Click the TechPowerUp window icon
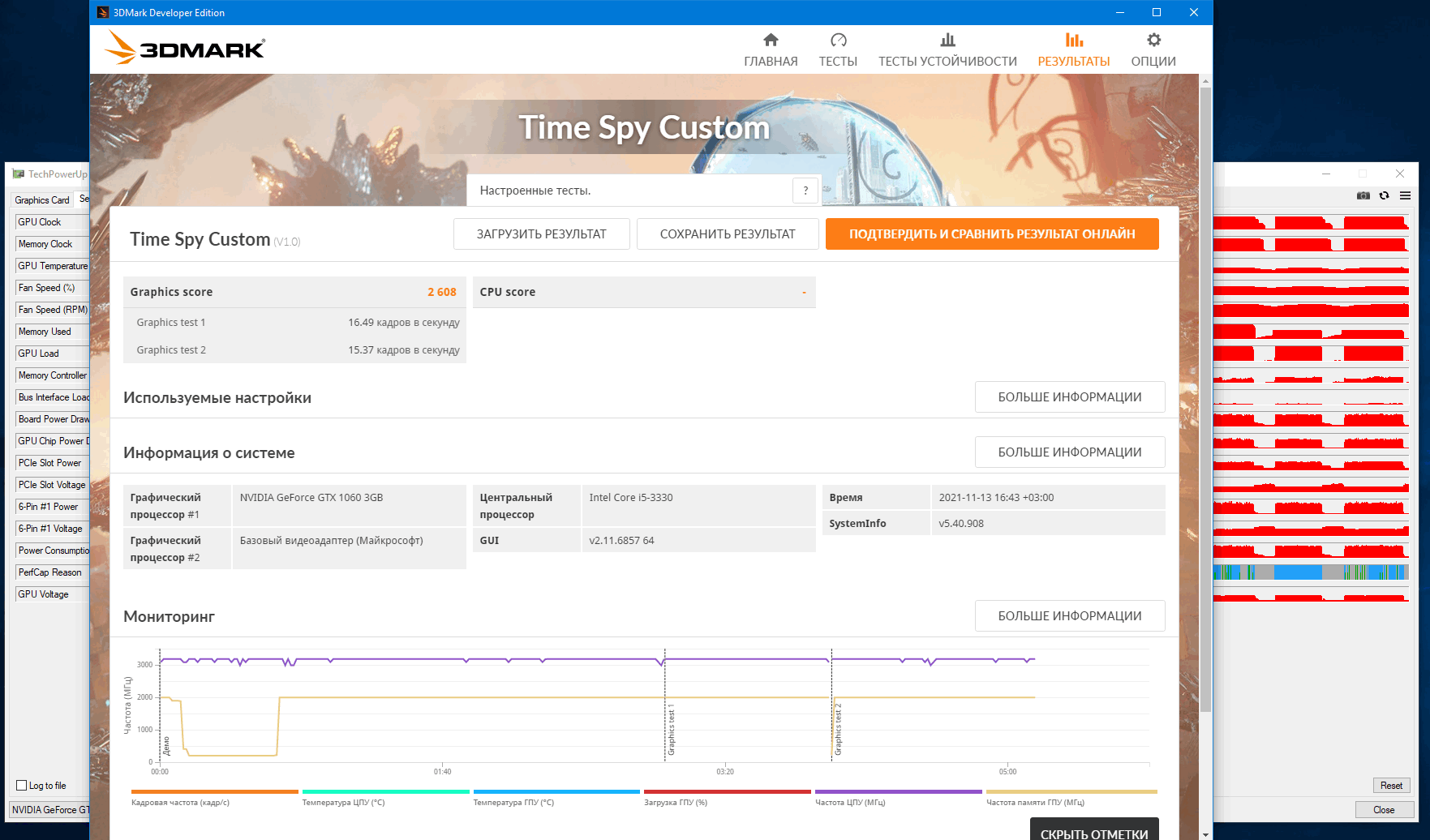The width and height of the screenshot is (1430, 840). coord(18,174)
